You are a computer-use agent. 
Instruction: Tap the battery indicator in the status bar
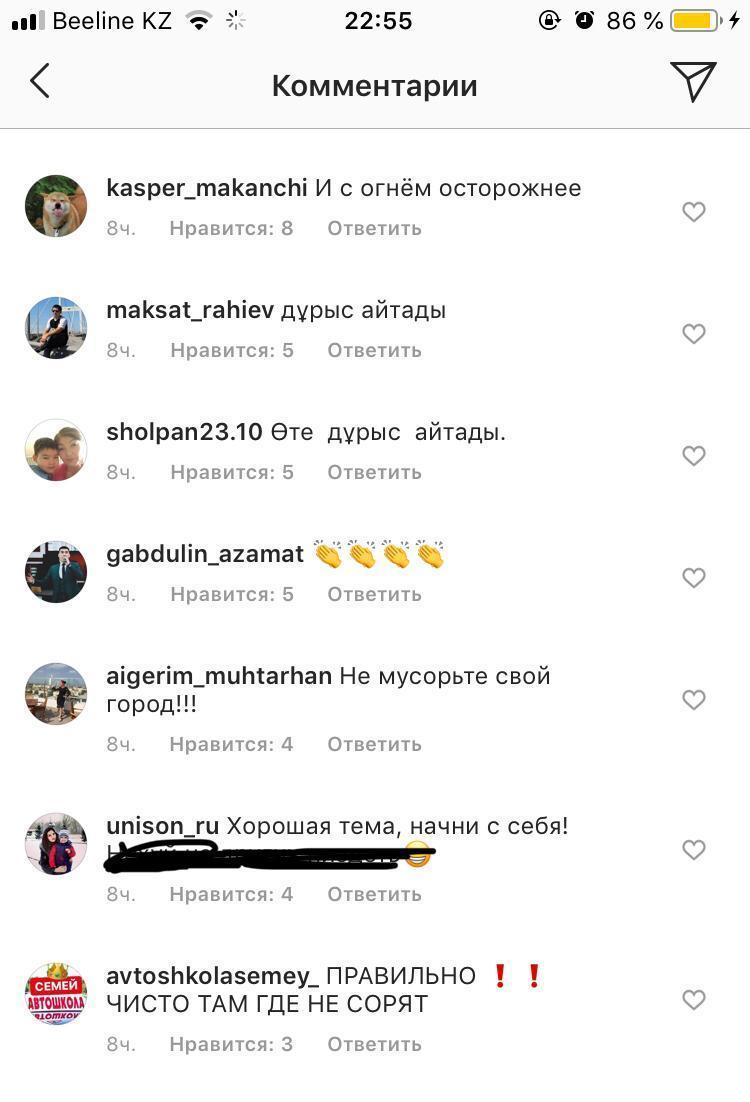click(x=696, y=20)
